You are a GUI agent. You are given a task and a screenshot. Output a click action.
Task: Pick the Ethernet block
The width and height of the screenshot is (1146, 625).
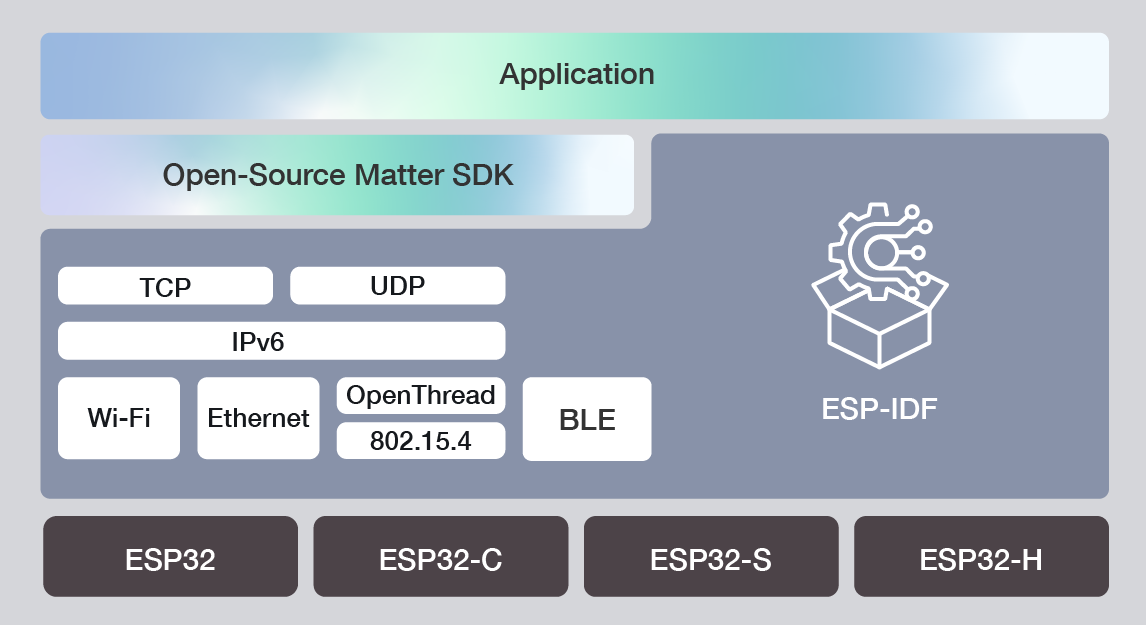[258, 418]
